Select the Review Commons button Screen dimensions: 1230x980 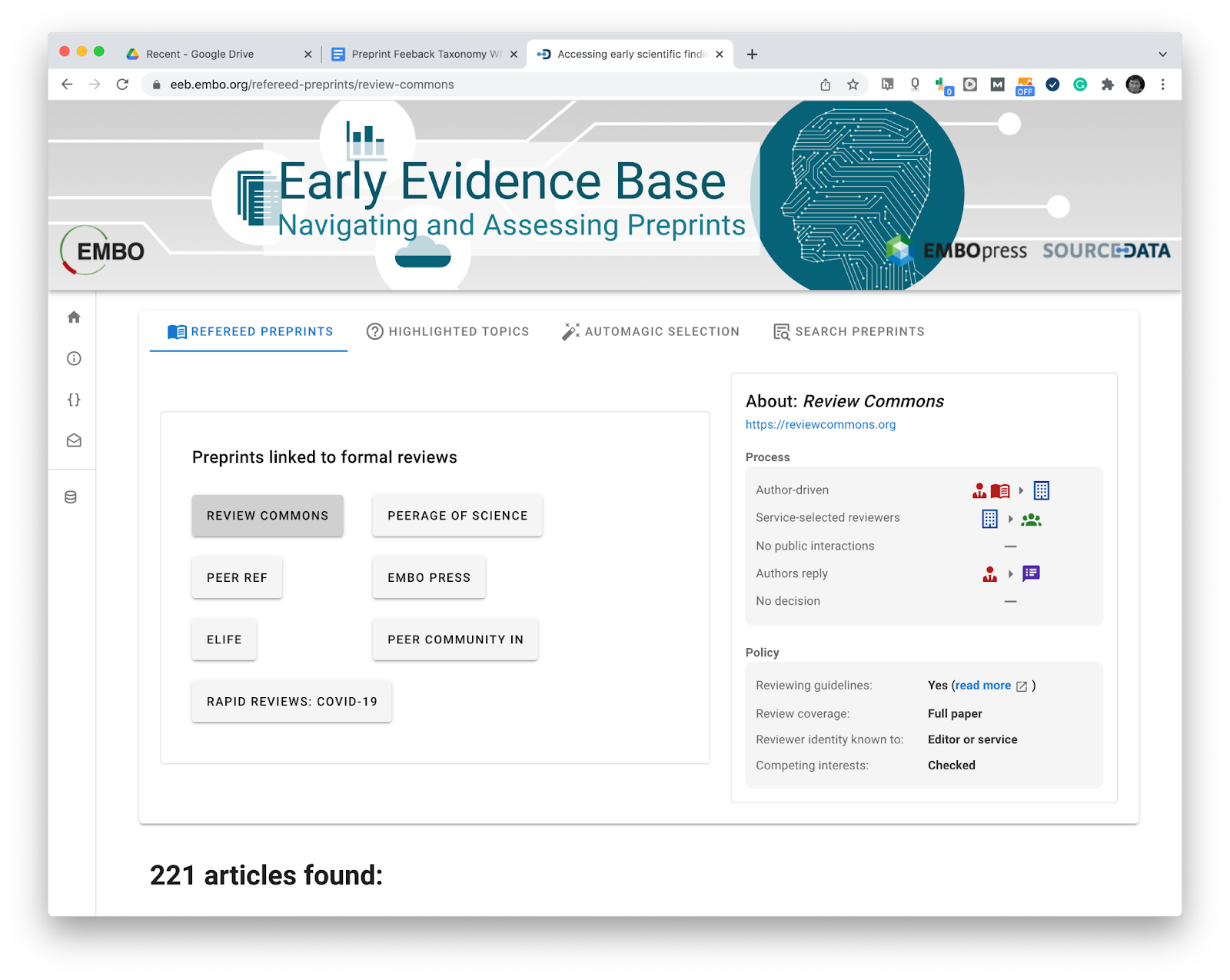268,516
